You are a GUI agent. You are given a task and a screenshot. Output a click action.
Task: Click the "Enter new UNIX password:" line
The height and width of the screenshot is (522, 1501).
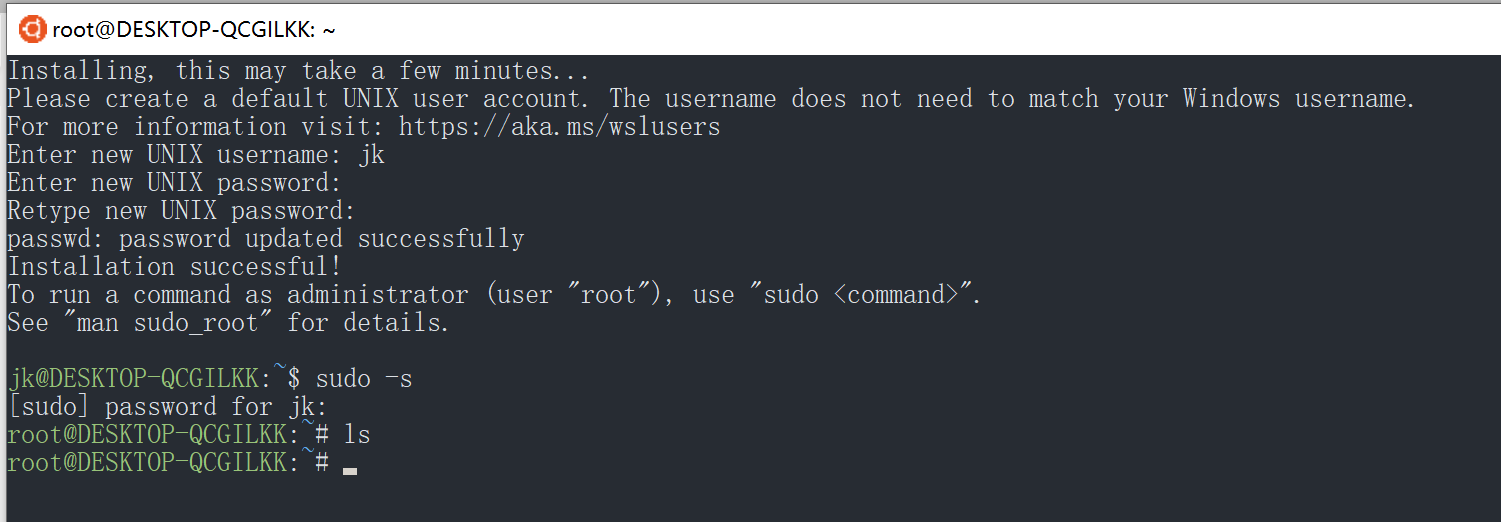point(174,183)
